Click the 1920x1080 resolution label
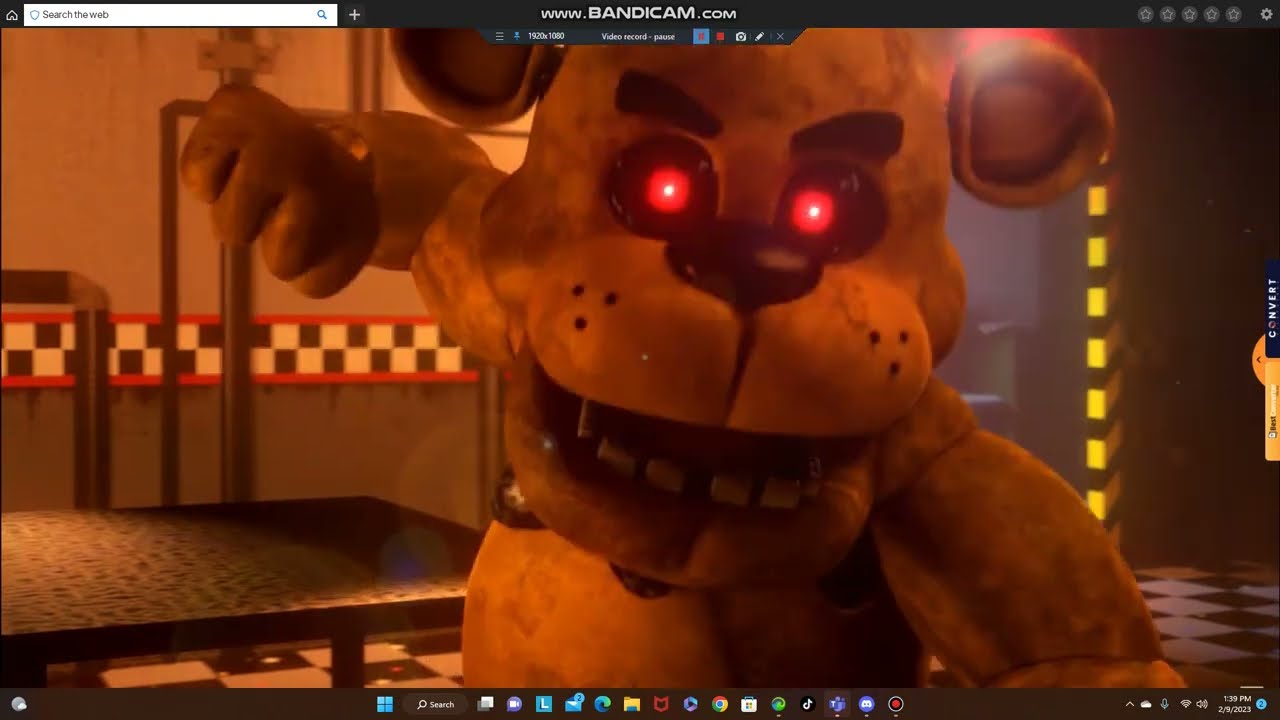The image size is (1280, 720). [546, 36]
